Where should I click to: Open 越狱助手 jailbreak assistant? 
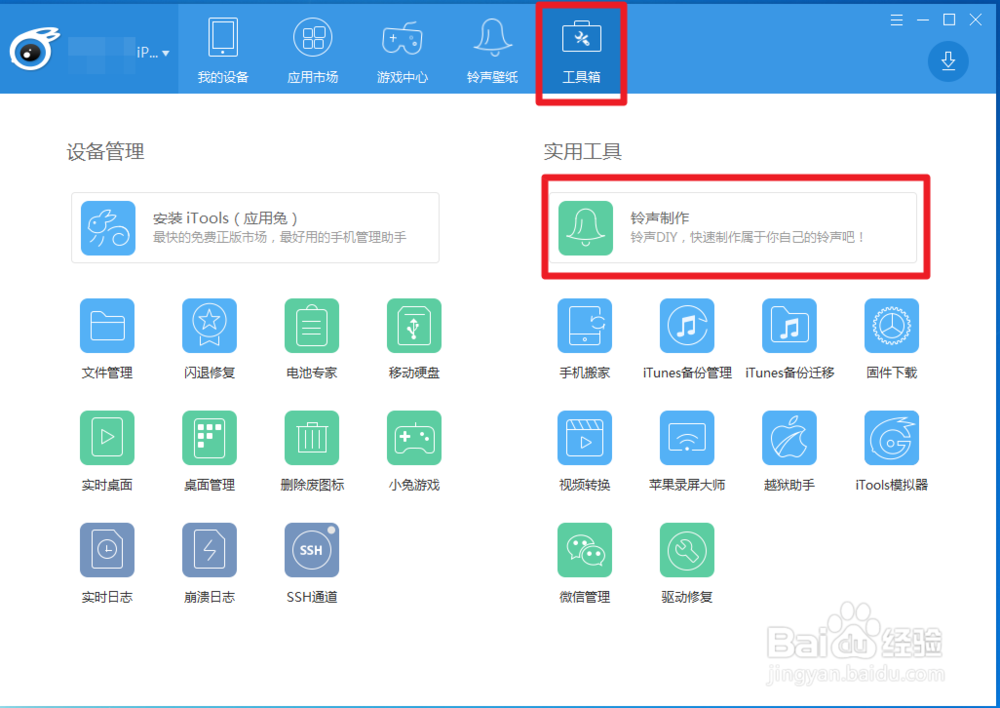tap(790, 438)
